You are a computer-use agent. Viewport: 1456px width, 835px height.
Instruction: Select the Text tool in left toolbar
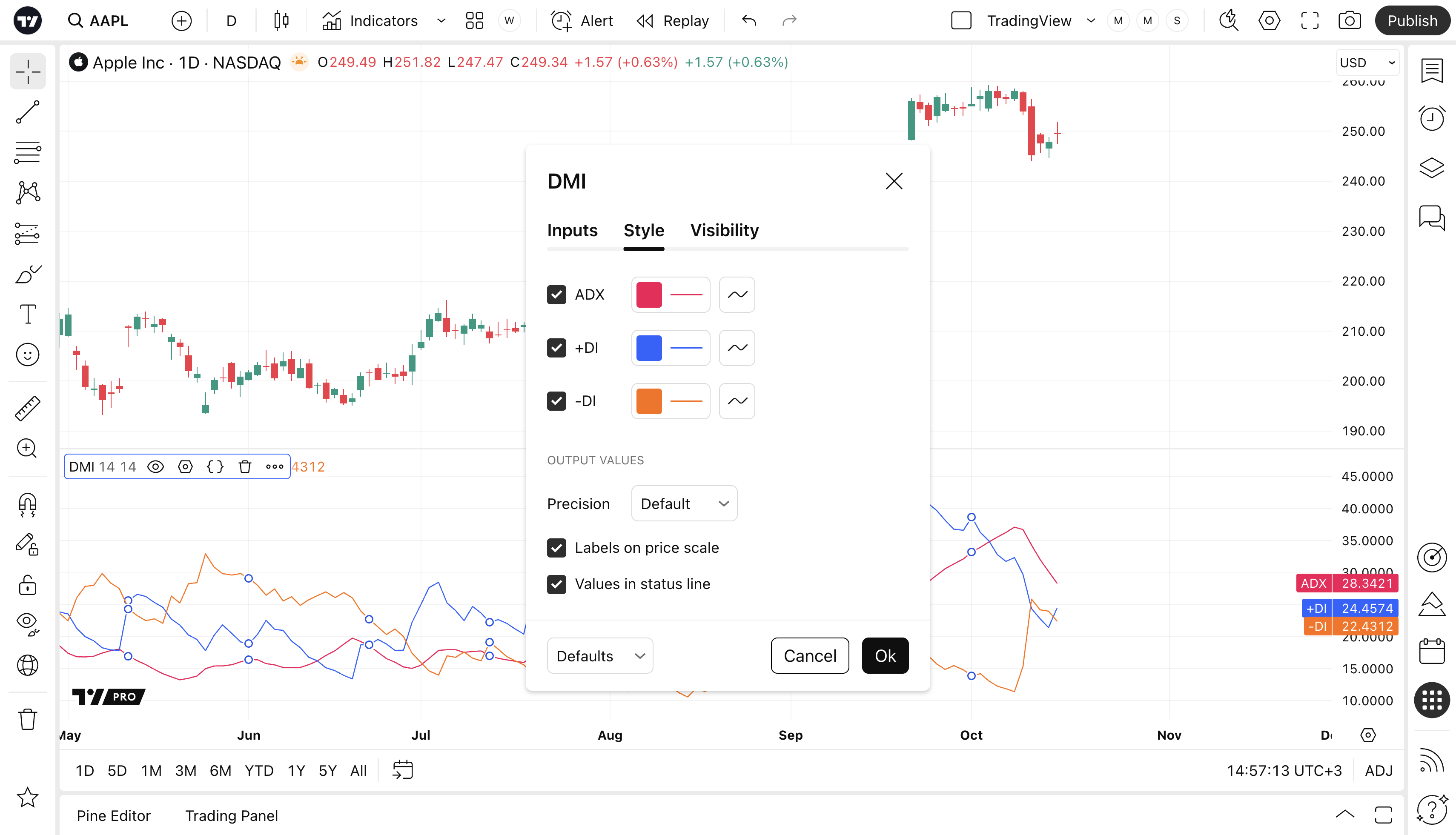[28, 314]
